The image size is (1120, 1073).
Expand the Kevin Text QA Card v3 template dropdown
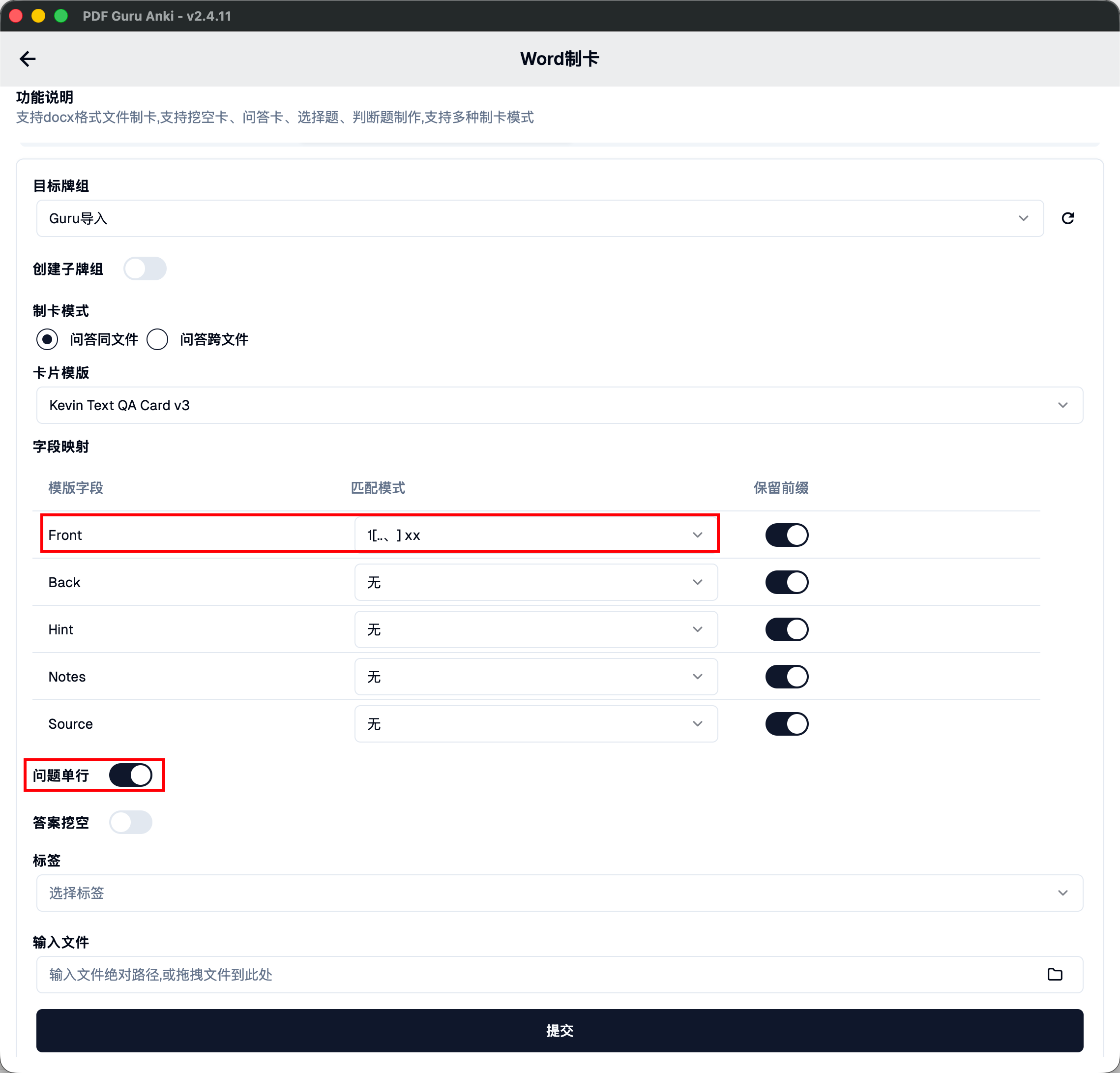[x=559, y=405]
